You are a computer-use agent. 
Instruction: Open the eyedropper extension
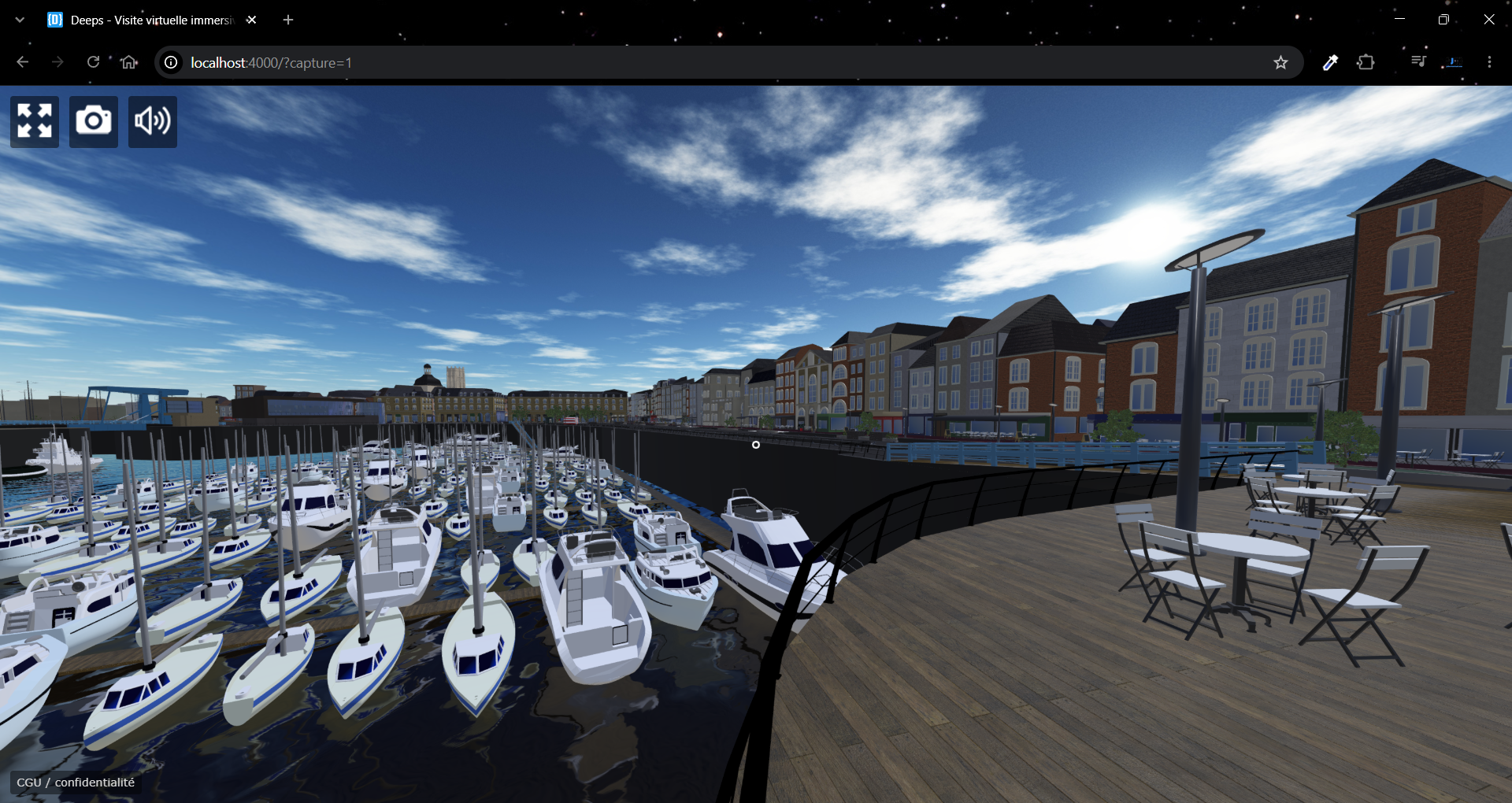click(1330, 62)
